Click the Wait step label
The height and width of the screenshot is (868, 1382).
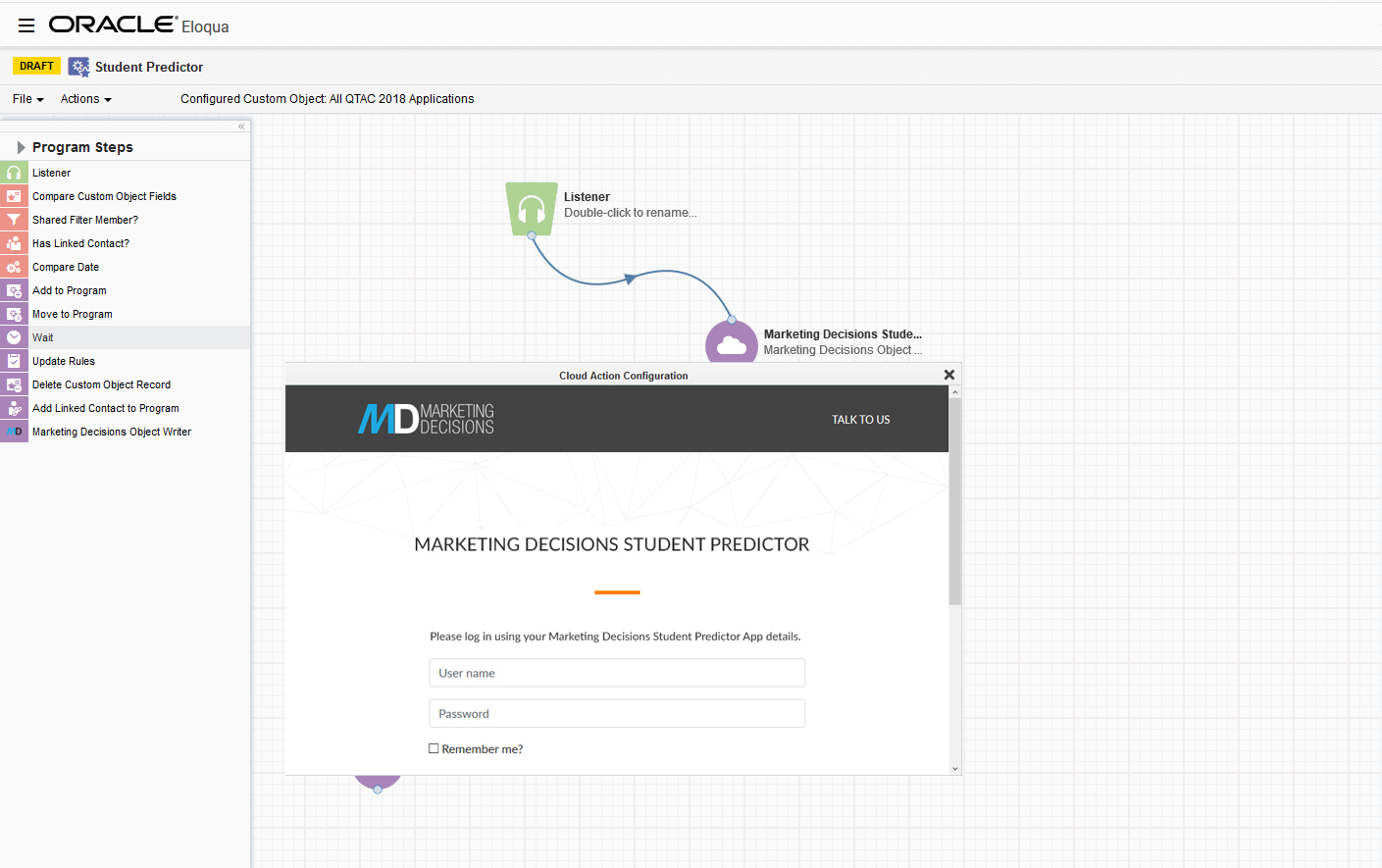pos(43,337)
